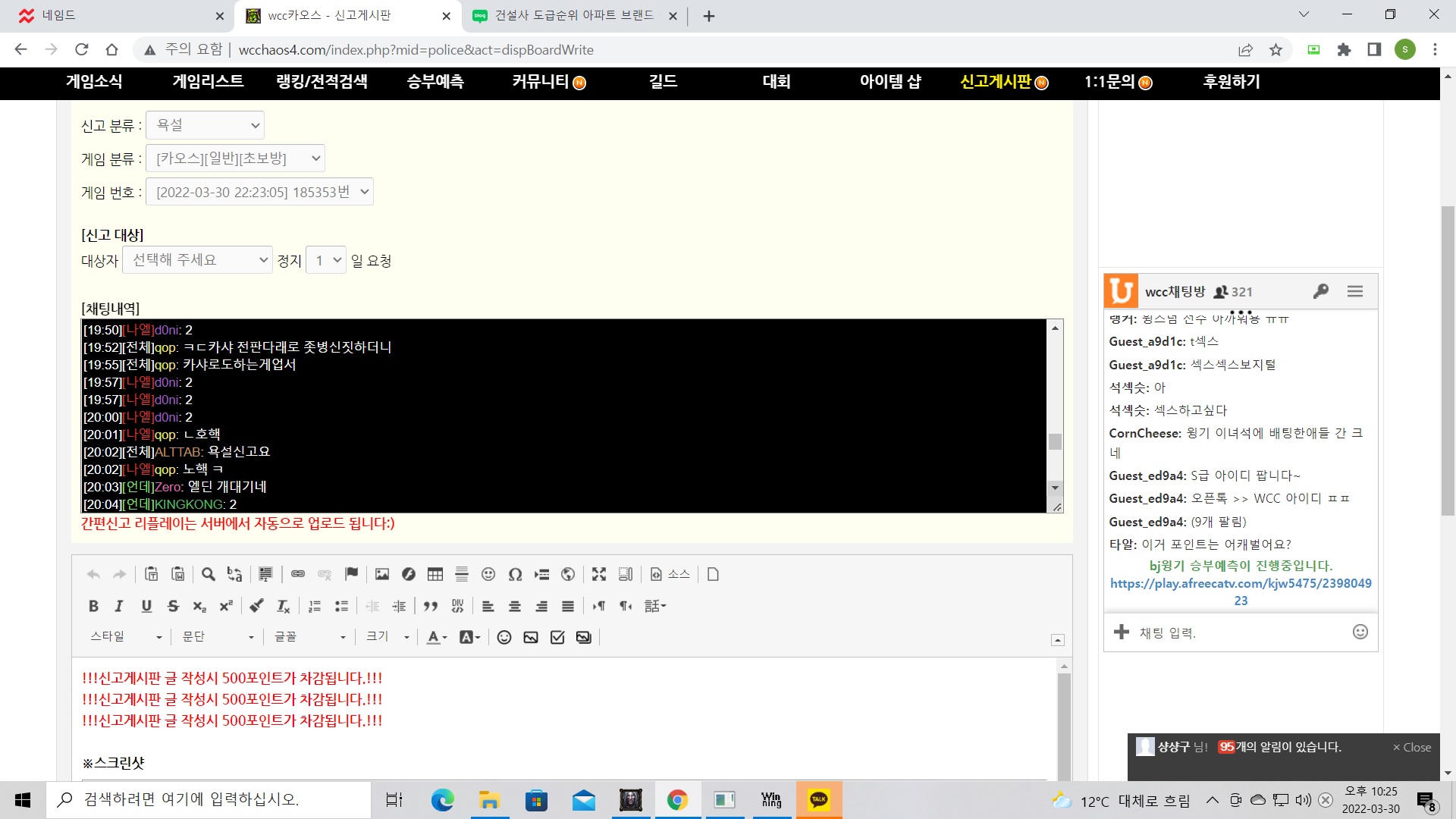
Task: Select all content icon
Action: (x=265, y=574)
